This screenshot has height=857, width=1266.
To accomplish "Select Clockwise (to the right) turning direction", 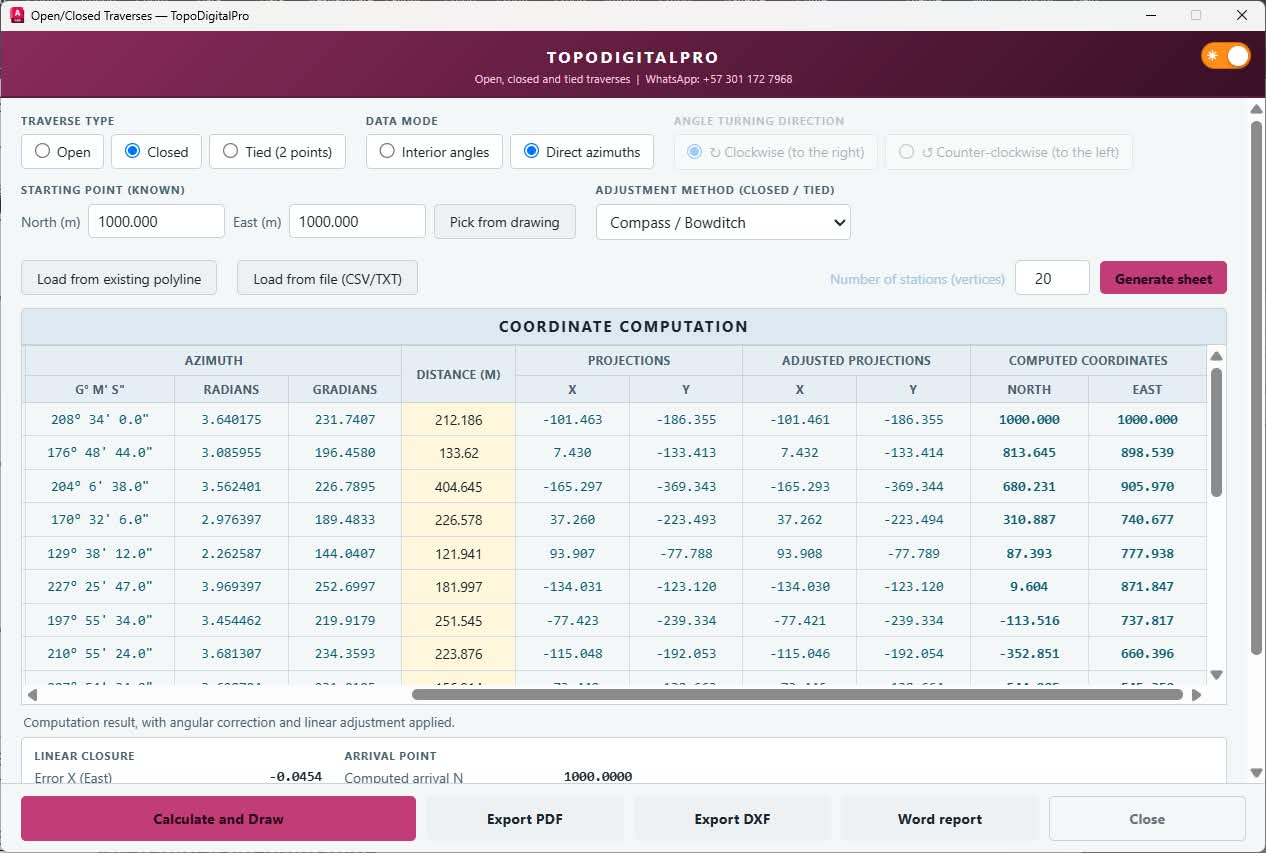I will click(x=775, y=152).
